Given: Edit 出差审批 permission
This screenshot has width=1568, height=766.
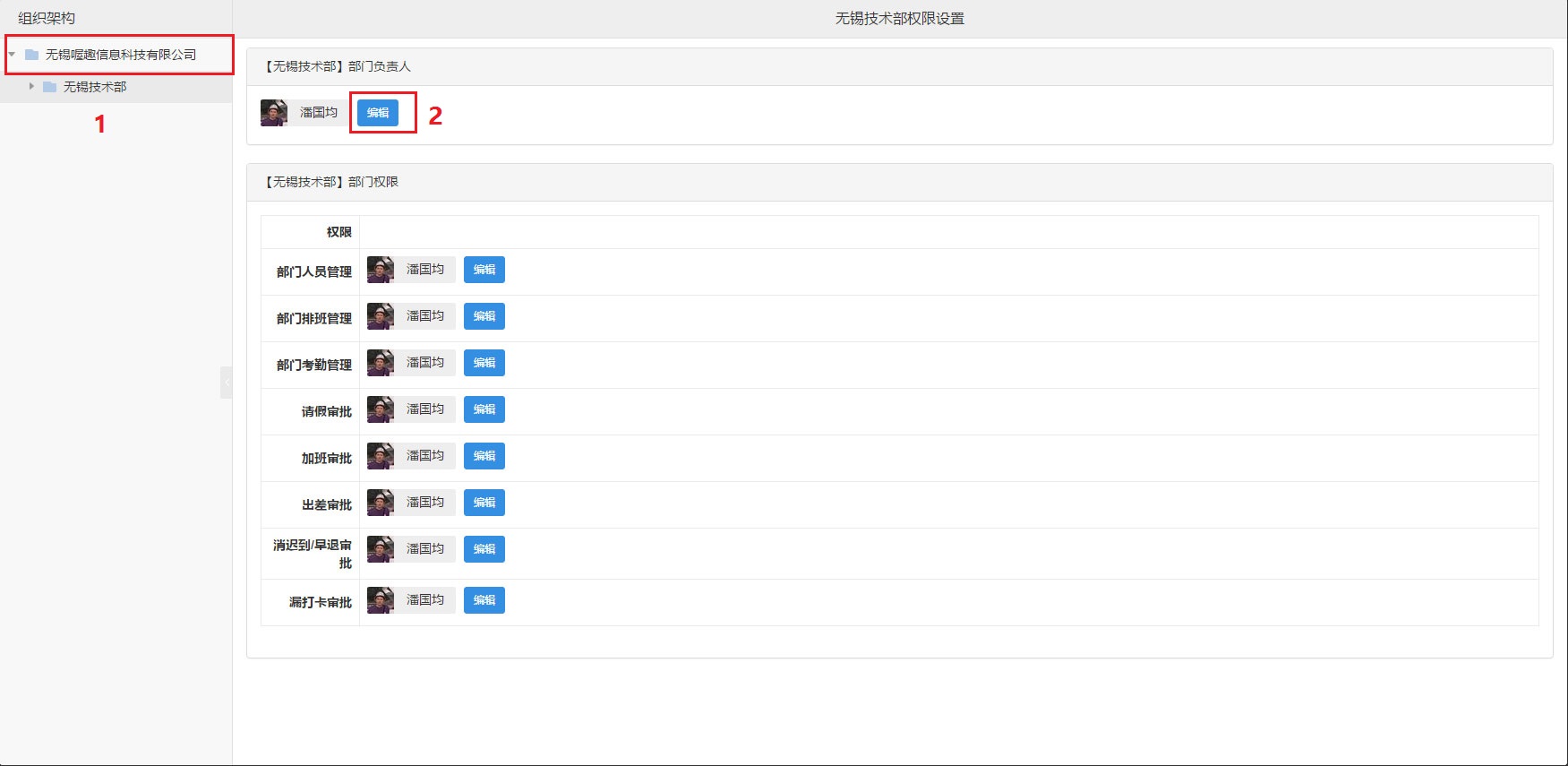Looking at the screenshot, I should (x=484, y=503).
